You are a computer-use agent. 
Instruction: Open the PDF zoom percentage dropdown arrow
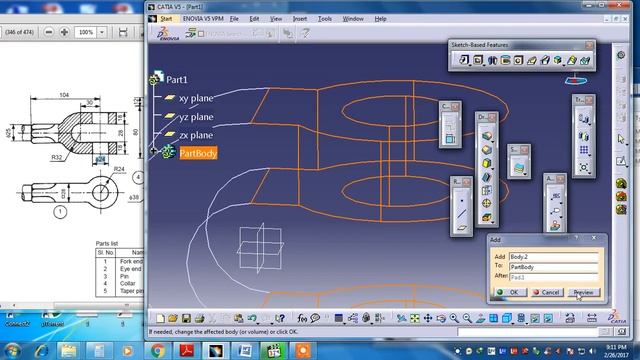pyautogui.click(x=102, y=32)
